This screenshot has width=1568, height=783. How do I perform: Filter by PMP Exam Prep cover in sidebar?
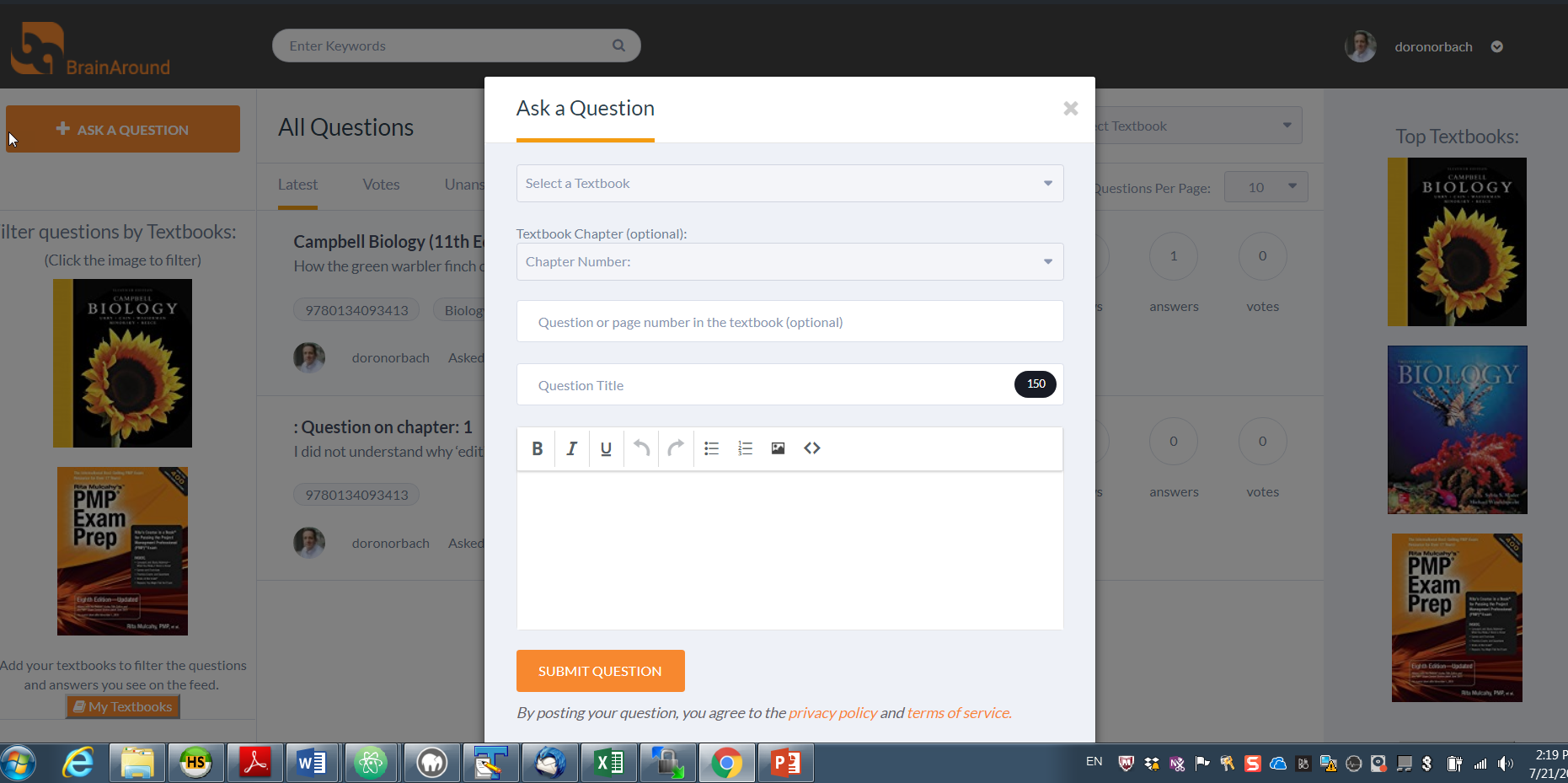point(122,551)
